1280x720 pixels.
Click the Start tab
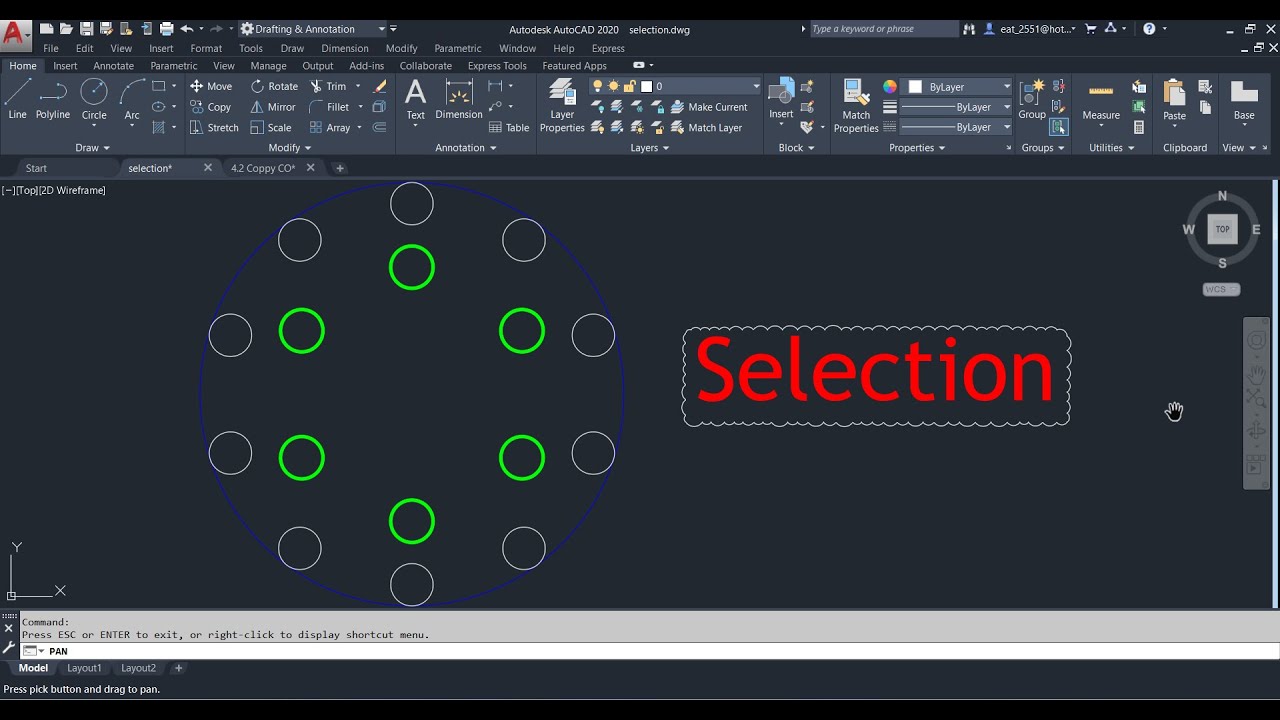point(36,168)
